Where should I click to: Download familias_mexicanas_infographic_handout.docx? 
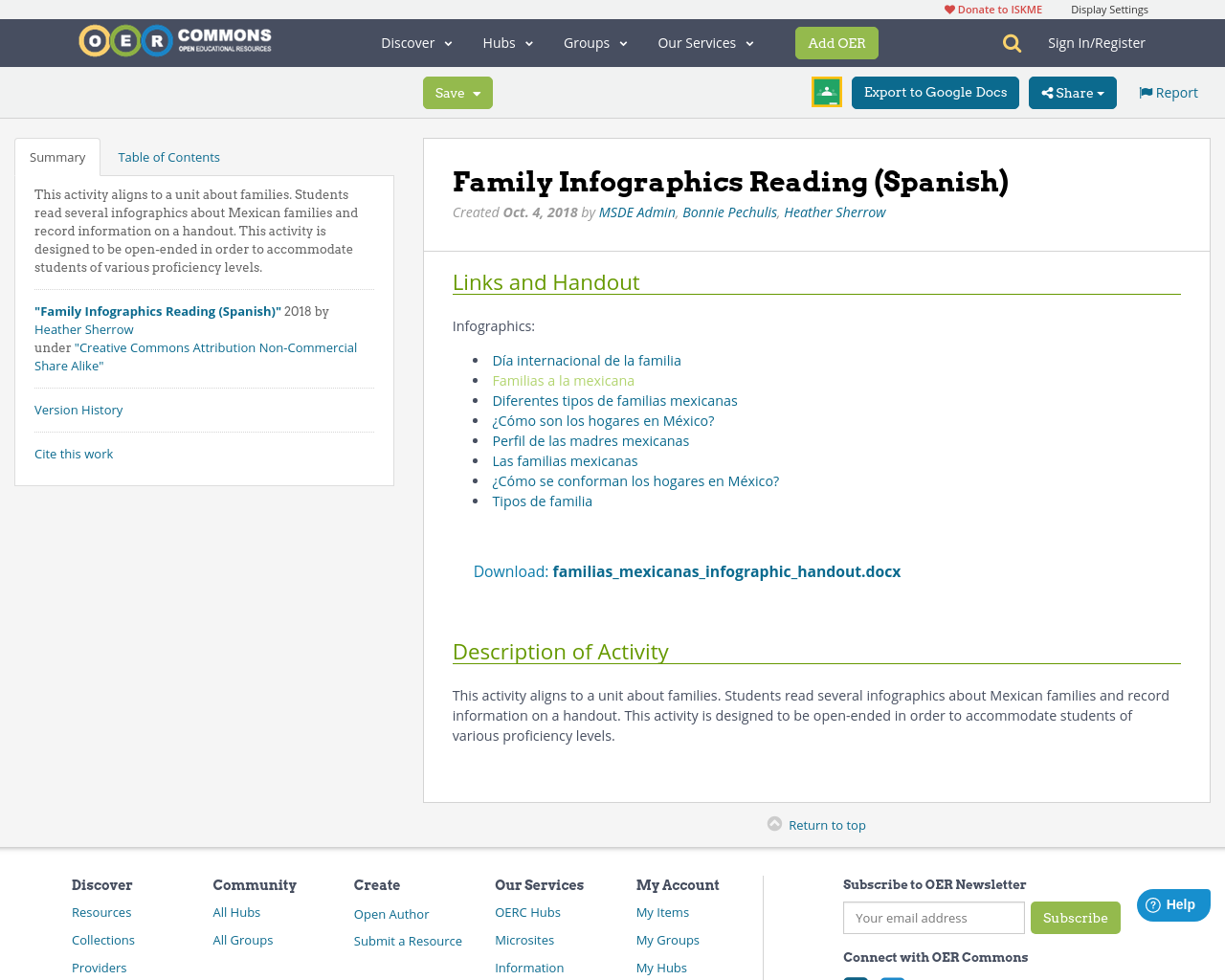click(x=726, y=569)
